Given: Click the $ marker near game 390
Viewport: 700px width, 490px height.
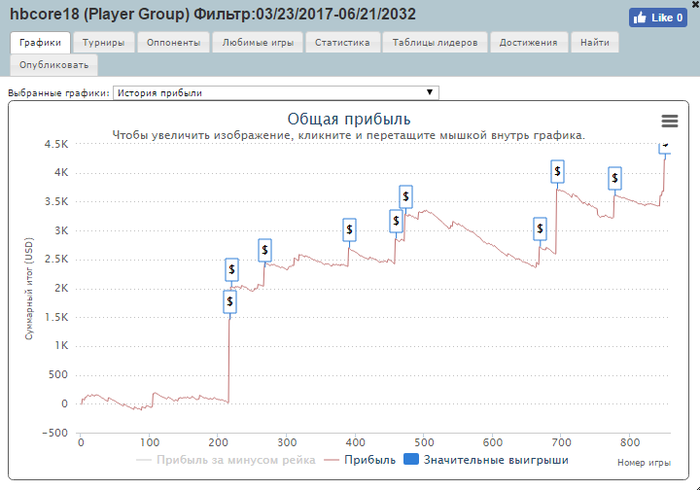Looking at the screenshot, I should coord(349,230).
